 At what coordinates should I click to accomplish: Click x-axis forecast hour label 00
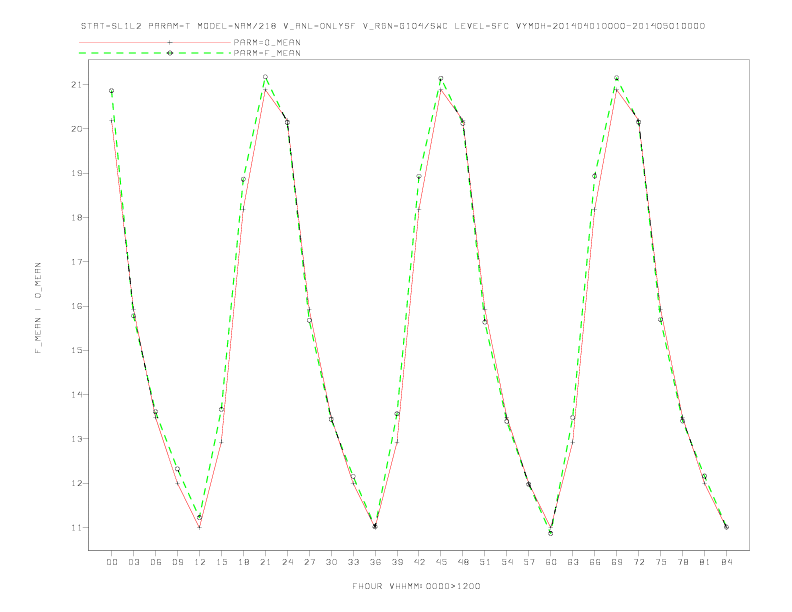(112, 562)
